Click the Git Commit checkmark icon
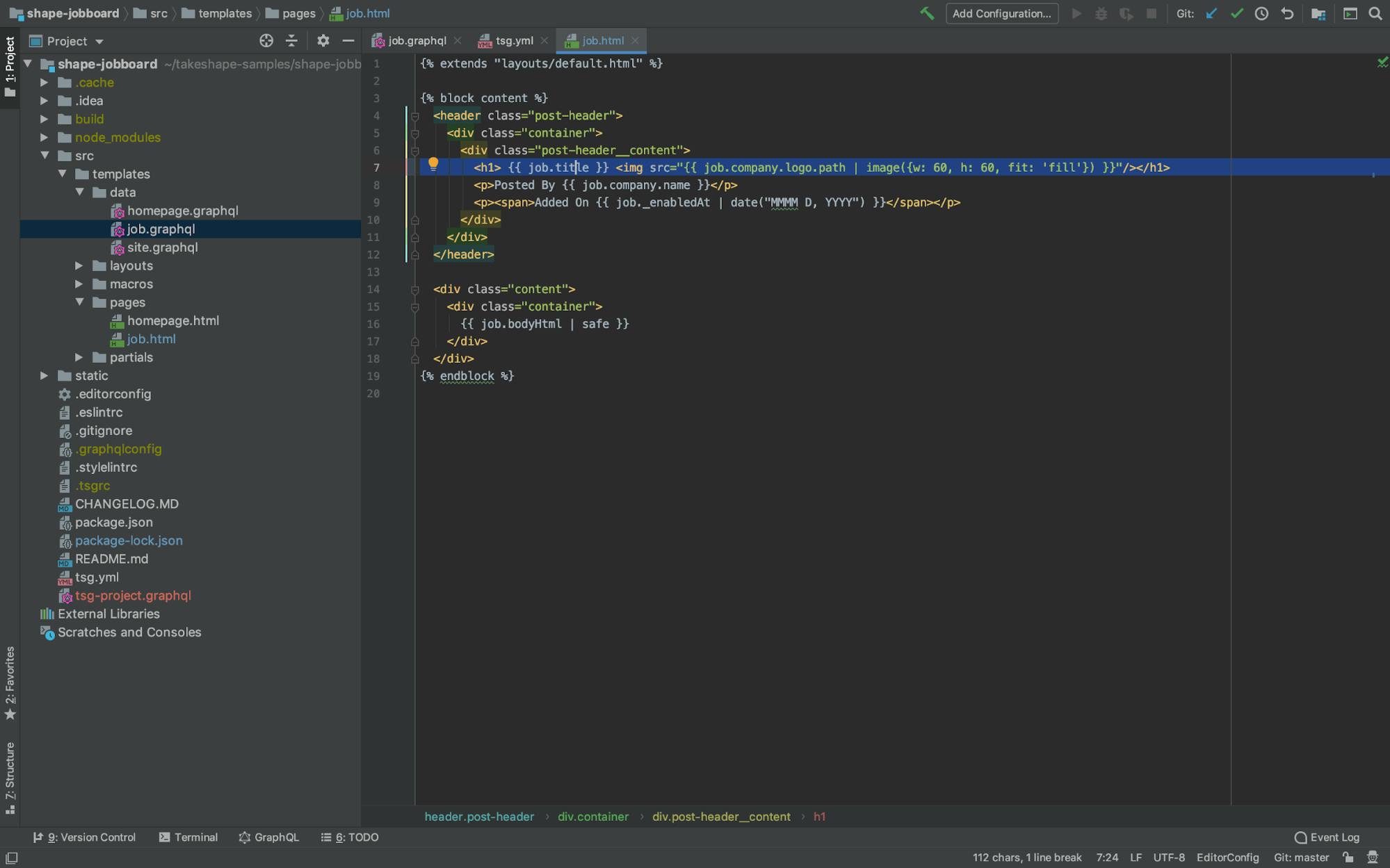This screenshot has width=1390, height=868. click(x=1236, y=13)
